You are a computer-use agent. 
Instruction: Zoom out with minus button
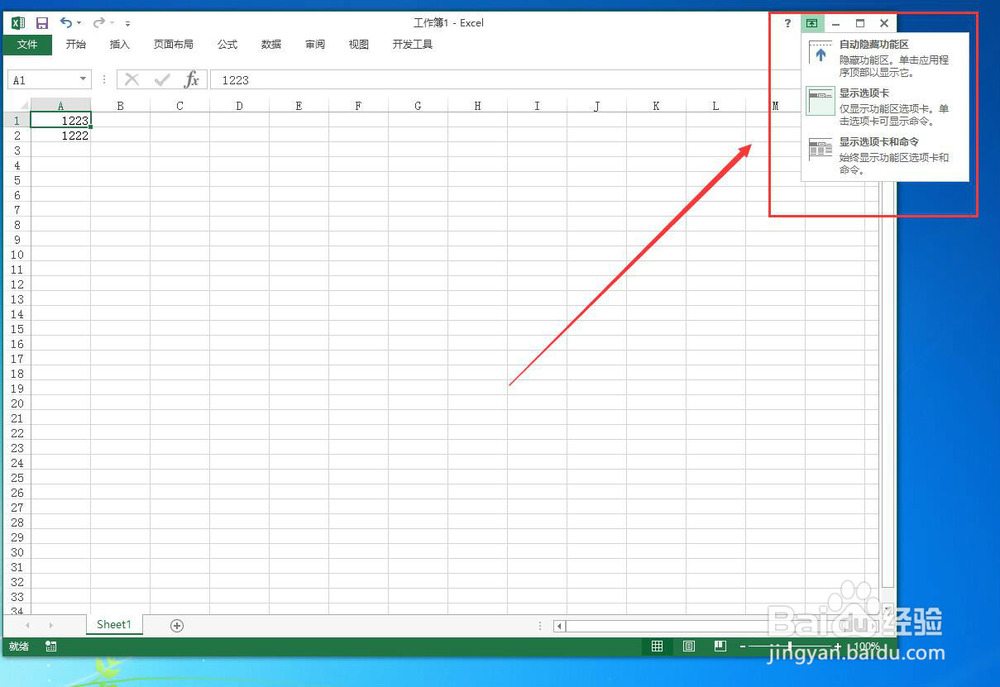coord(743,646)
